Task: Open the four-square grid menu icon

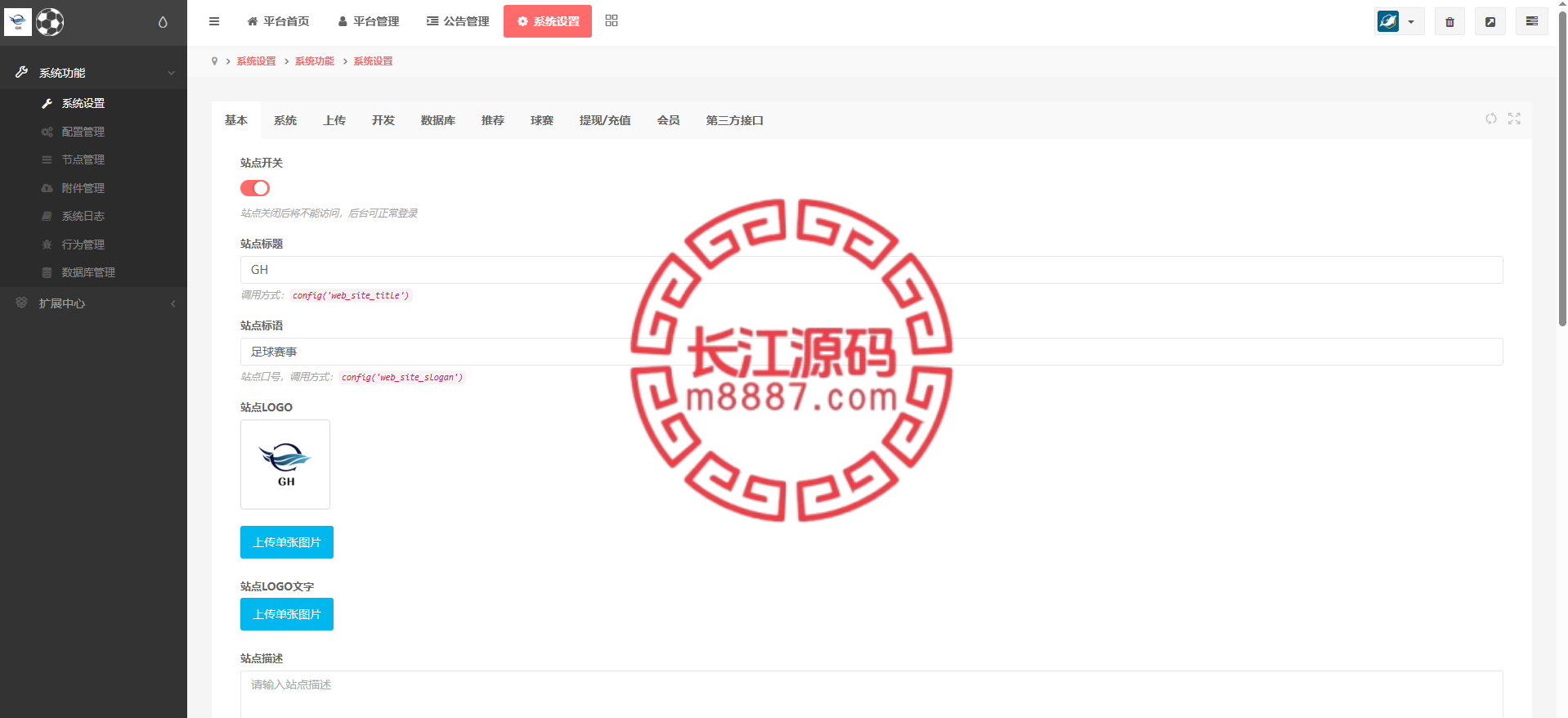Action: (x=612, y=20)
